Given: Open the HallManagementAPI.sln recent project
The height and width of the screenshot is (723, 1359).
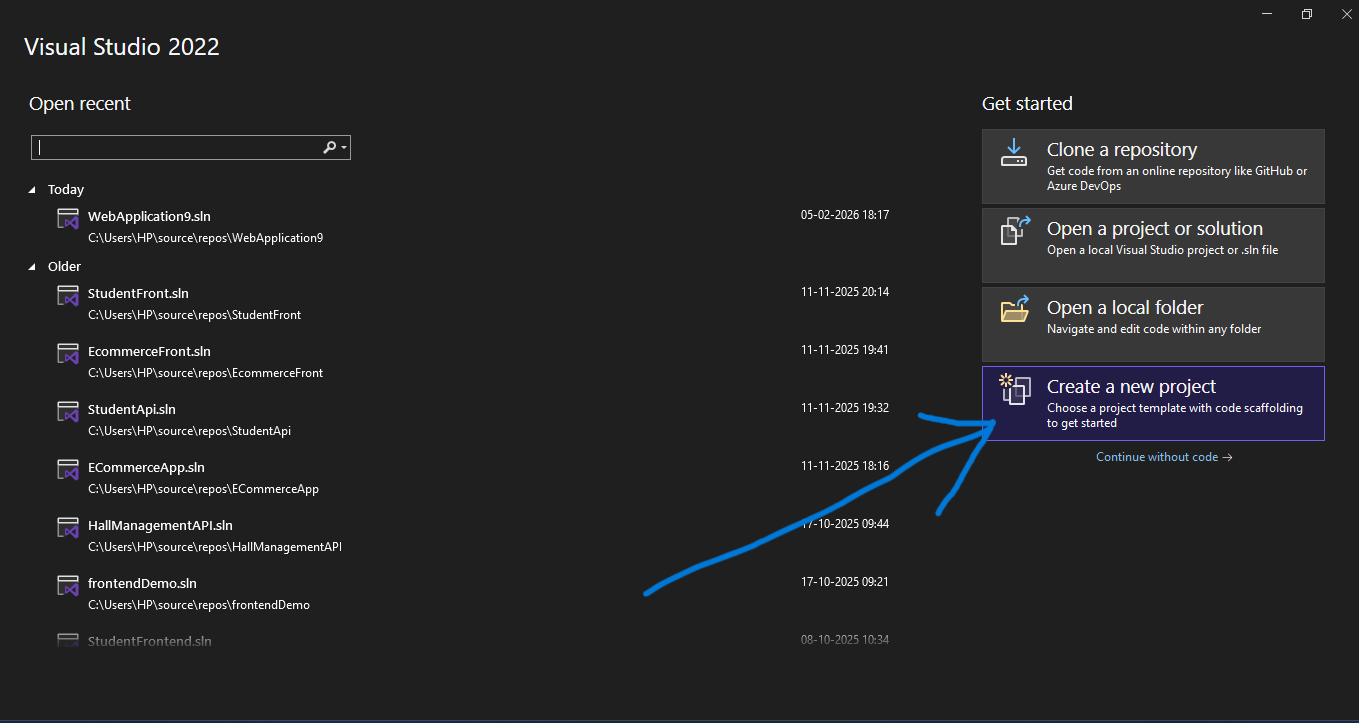Looking at the screenshot, I should 160,524.
